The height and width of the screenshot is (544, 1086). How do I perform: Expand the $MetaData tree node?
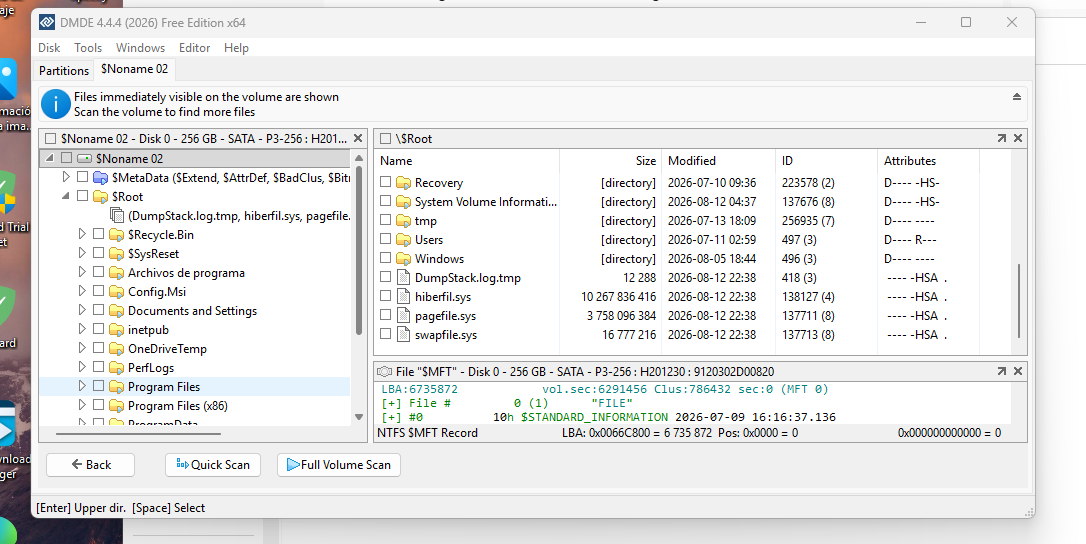pos(66,177)
